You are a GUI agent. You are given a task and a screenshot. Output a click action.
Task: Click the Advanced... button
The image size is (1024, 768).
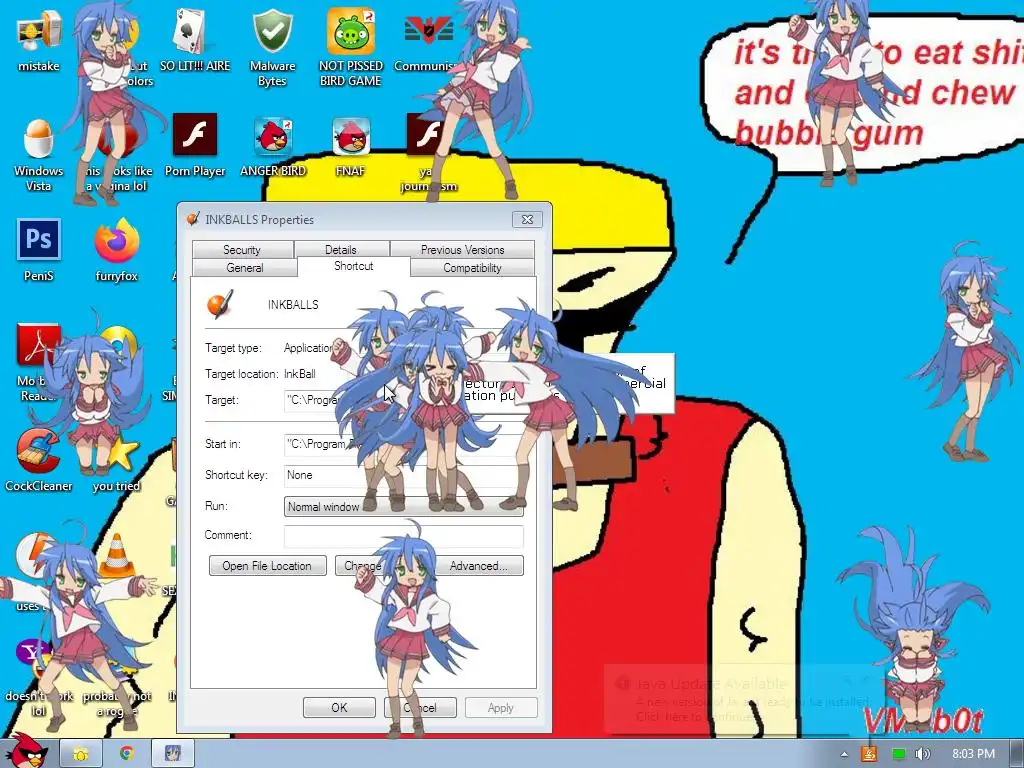point(479,566)
